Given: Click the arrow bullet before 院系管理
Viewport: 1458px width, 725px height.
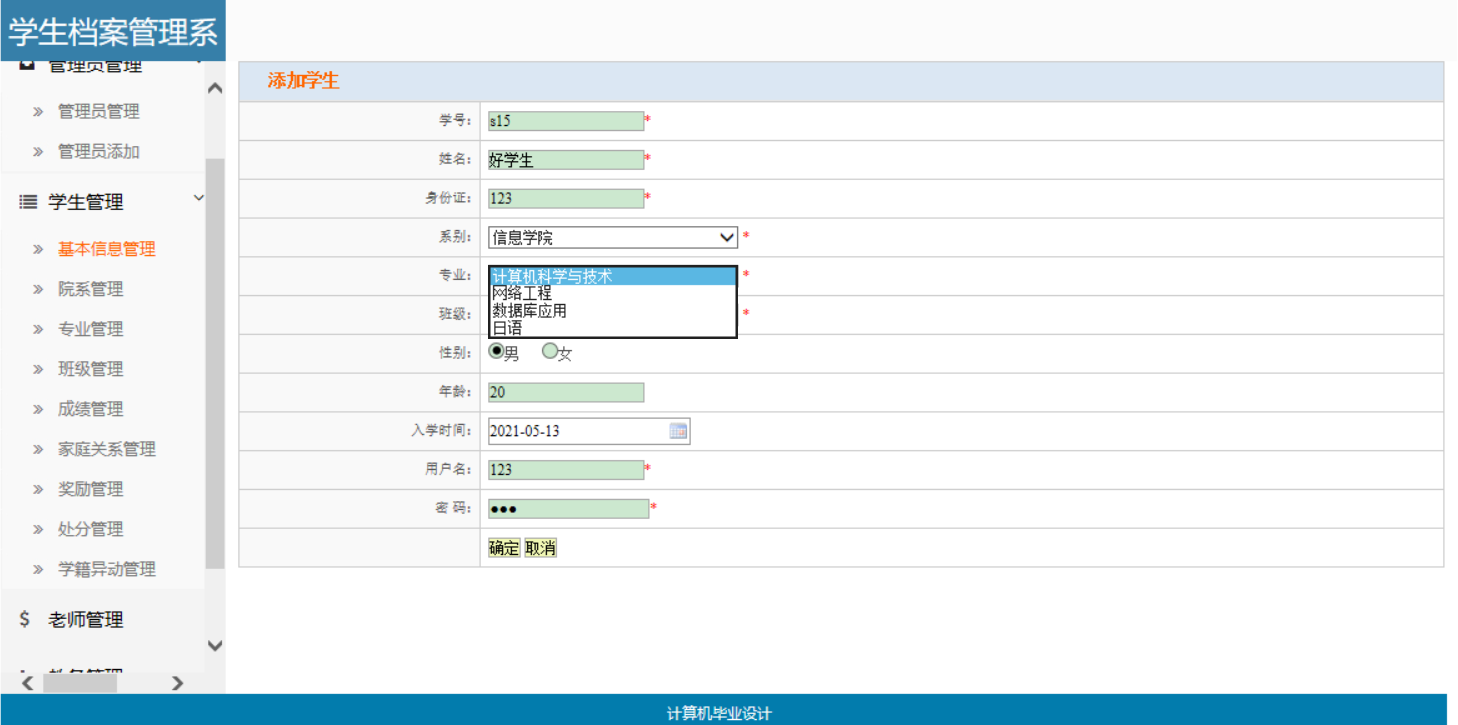Looking at the screenshot, I should pos(38,289).
